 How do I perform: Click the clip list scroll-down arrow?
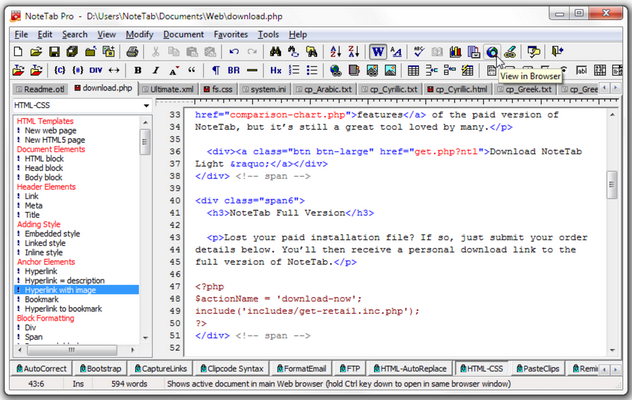tap(146, 338)
